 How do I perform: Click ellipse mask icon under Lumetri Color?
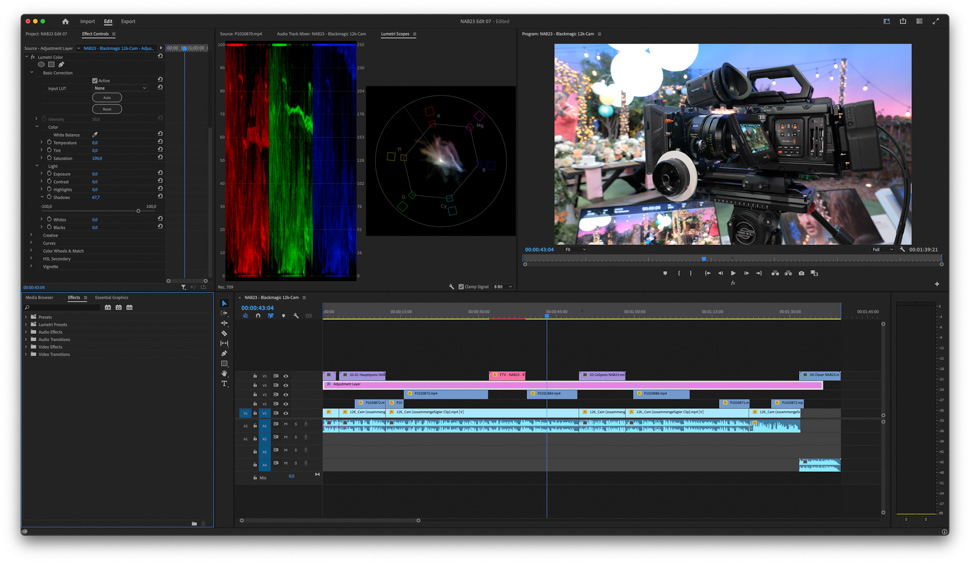41,64
